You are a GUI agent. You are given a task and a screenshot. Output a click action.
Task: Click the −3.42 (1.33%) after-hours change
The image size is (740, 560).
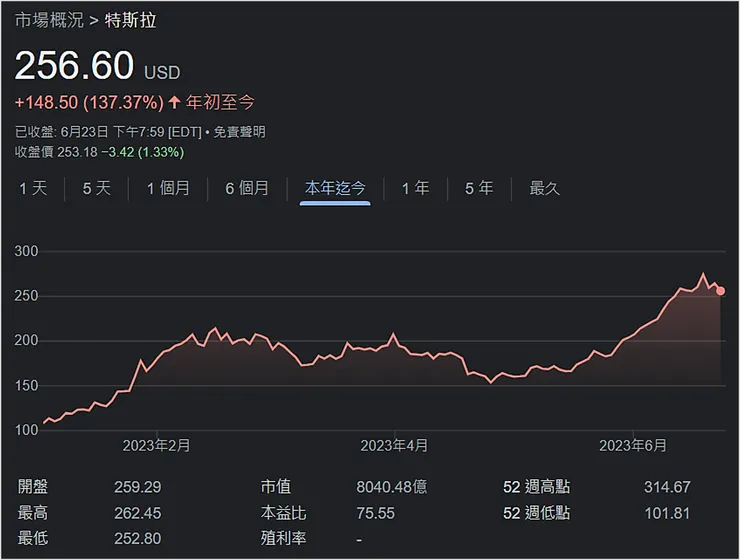tap(143, 152)
